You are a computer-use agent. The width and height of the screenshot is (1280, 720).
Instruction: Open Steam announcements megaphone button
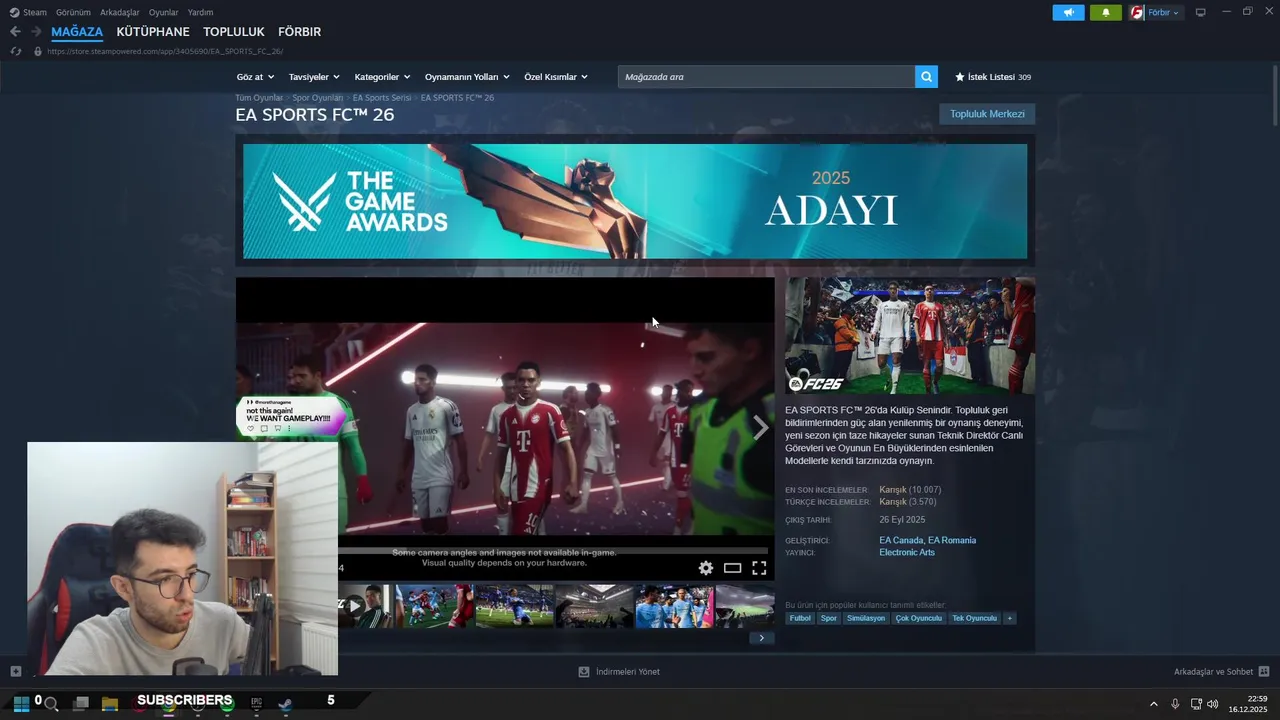1068,13
